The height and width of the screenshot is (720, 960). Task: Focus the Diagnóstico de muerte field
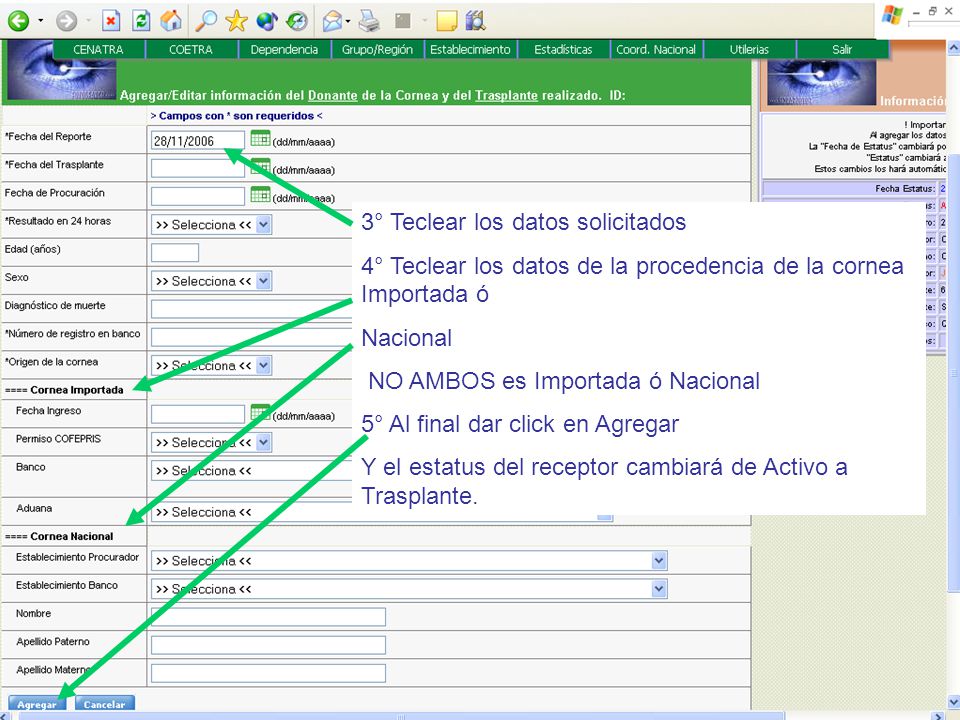[252, 309]
